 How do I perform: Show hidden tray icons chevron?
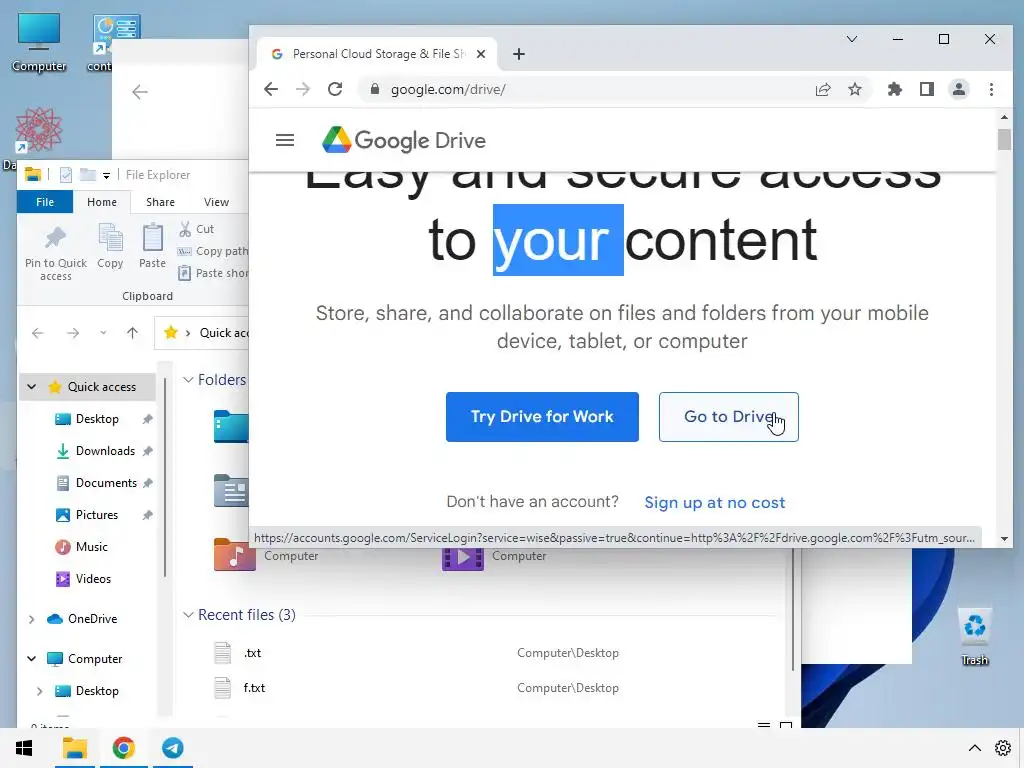974,748
